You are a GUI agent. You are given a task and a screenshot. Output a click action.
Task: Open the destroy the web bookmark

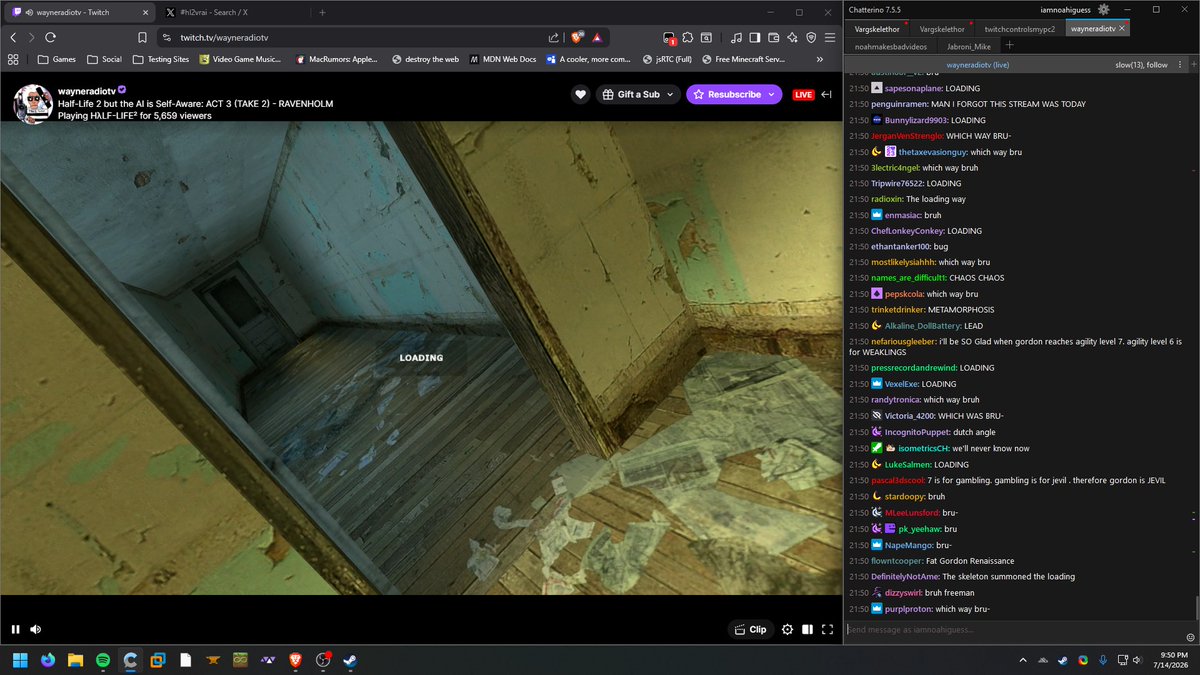pos(425,59)
